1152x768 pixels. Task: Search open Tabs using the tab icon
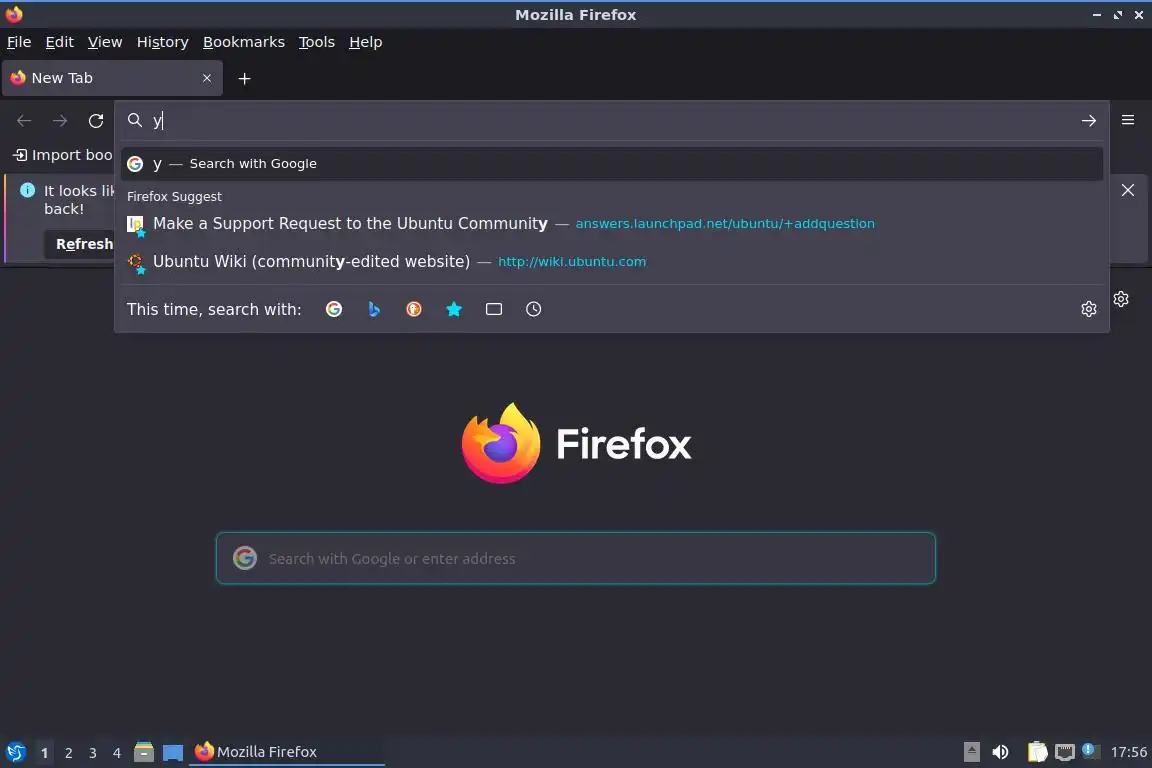494,309
